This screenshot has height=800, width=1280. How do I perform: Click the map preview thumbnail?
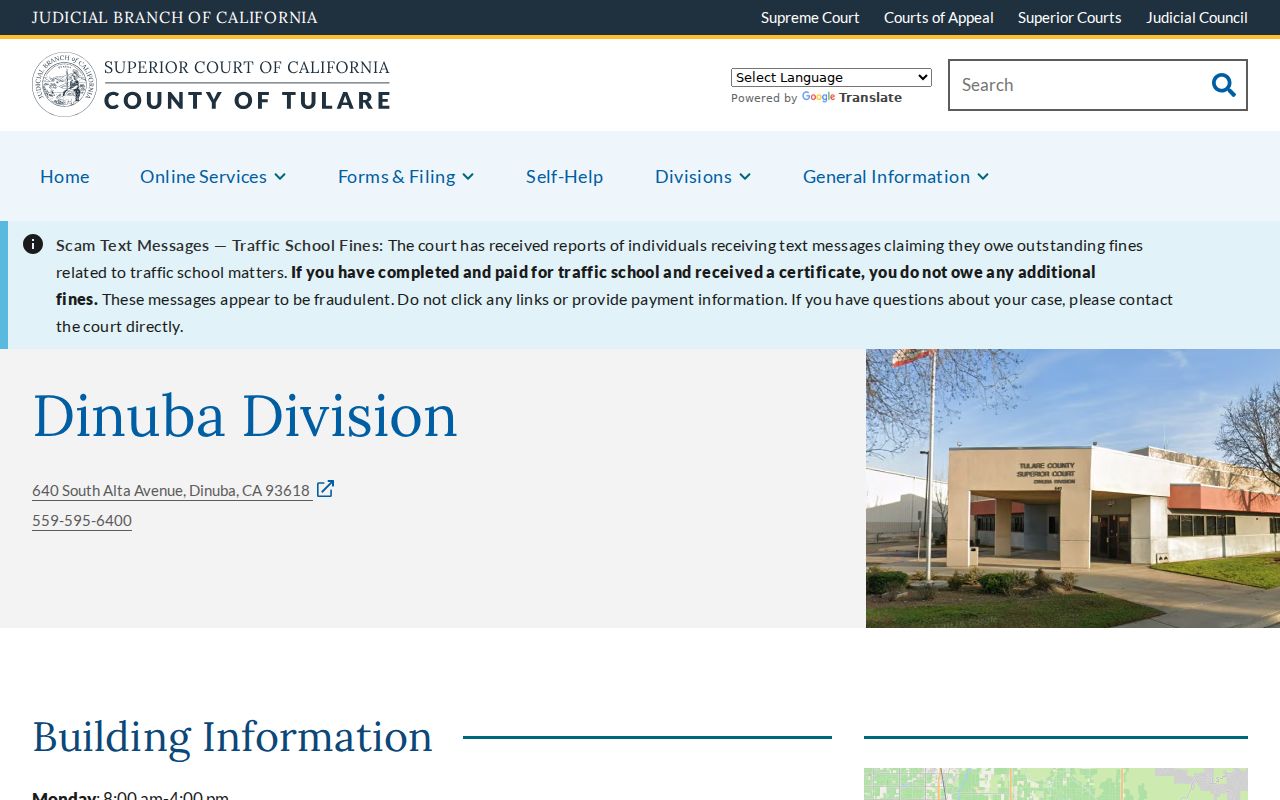tap(1056, 784)
